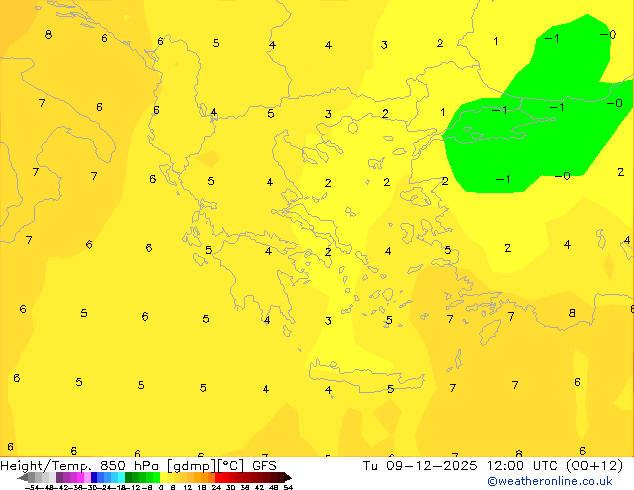Click the 'Height/Temp. 850 hPa' map title
Viewport: 634px width, 490px height.
pyautogui.click(x=80, y=466)
